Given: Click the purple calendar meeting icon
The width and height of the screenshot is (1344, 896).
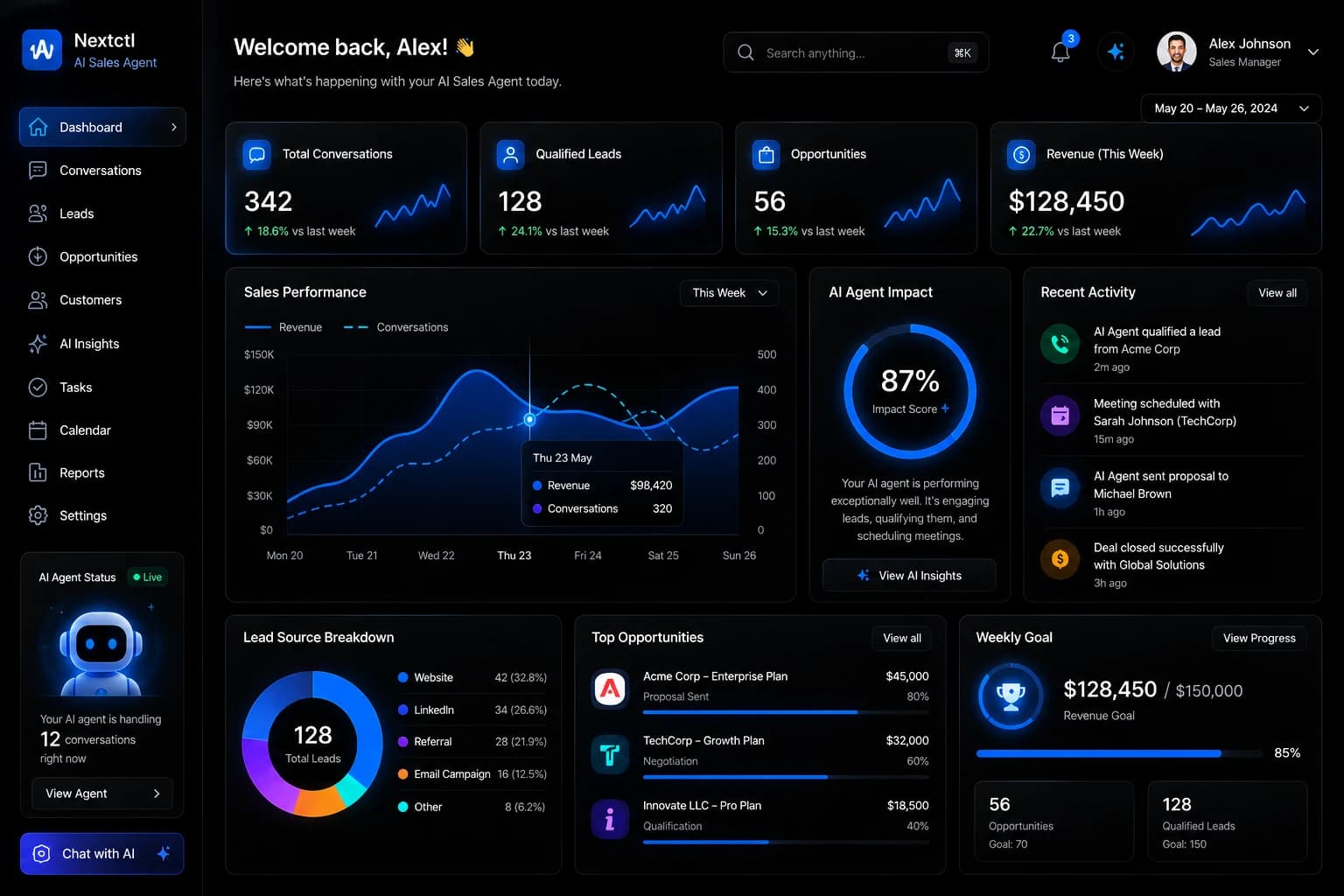Looking at the screenshot, I should coord(1060,416).
